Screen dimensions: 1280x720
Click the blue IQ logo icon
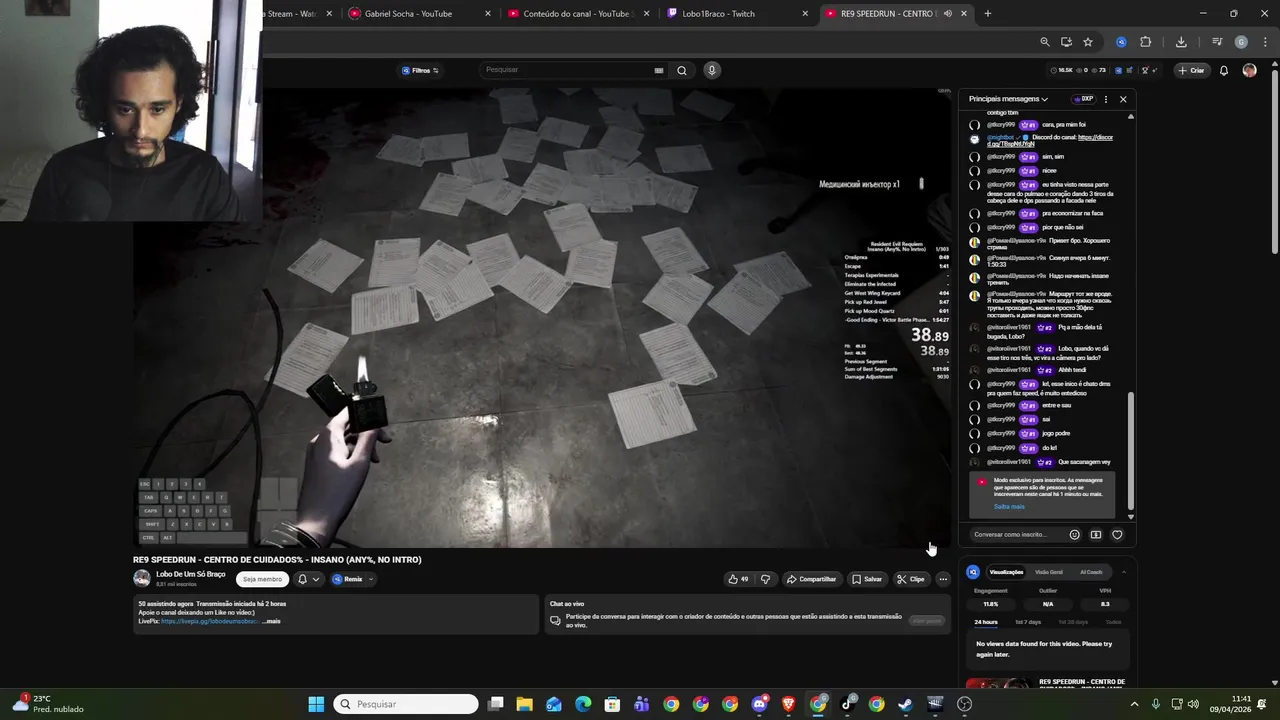(973, 572)
